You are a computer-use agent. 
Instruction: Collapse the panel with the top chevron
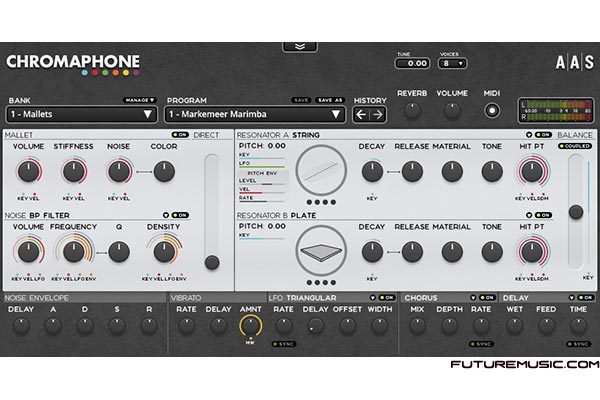pyautogui.click(x=300, y=47)
